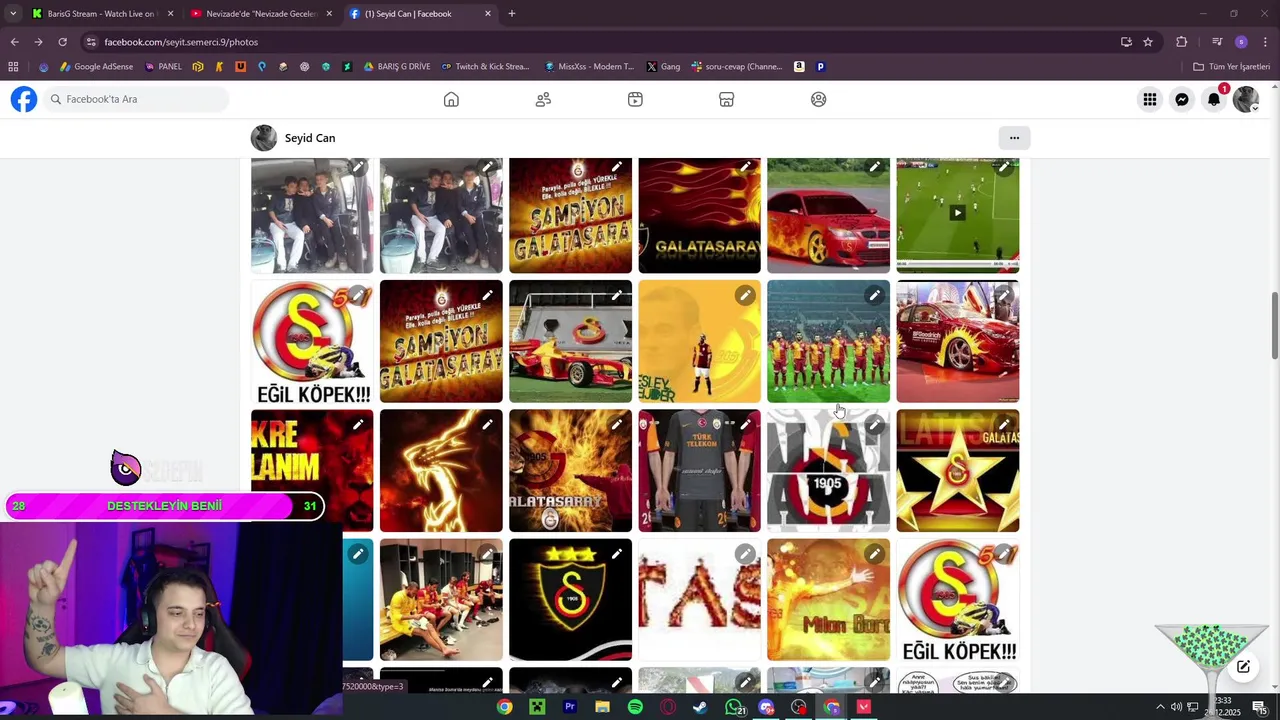Viewport: 1280px width, 720px height.
Task: Click the pencil on the Milan Baros photo
Action: [875, 554]
